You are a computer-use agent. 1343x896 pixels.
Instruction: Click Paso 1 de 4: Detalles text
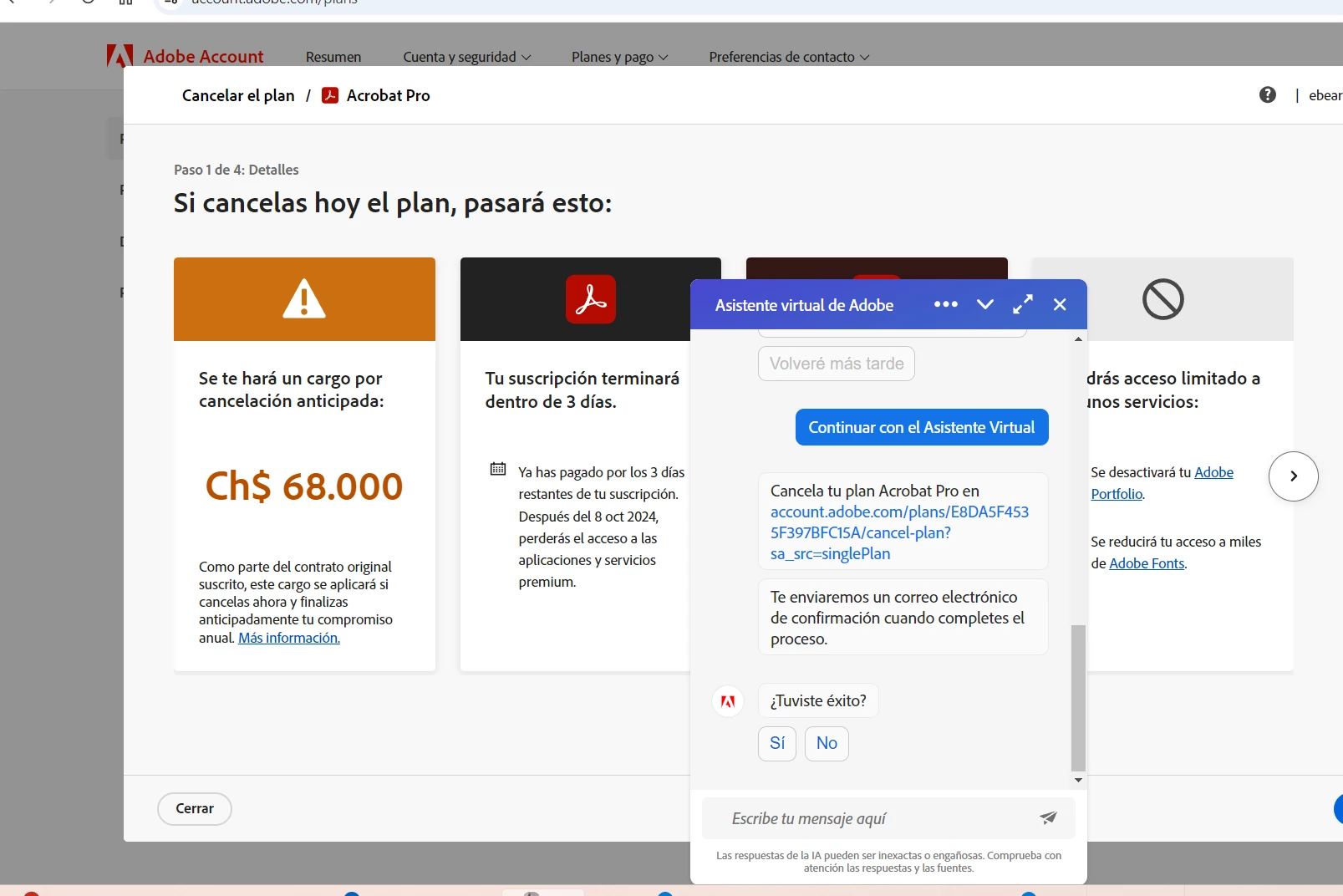point(236,170)
